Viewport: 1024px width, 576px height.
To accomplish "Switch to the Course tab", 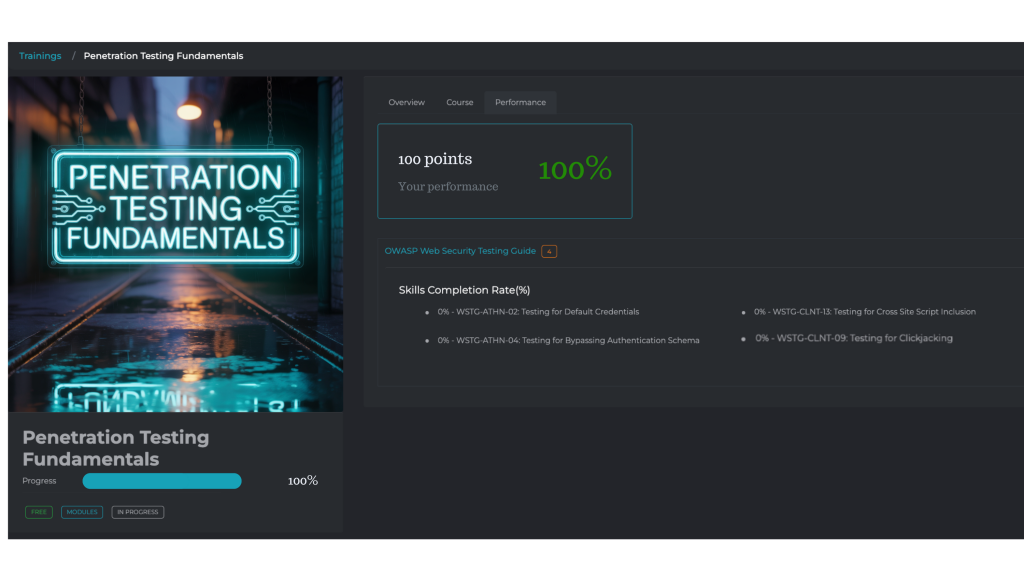I will pos(460,102).
